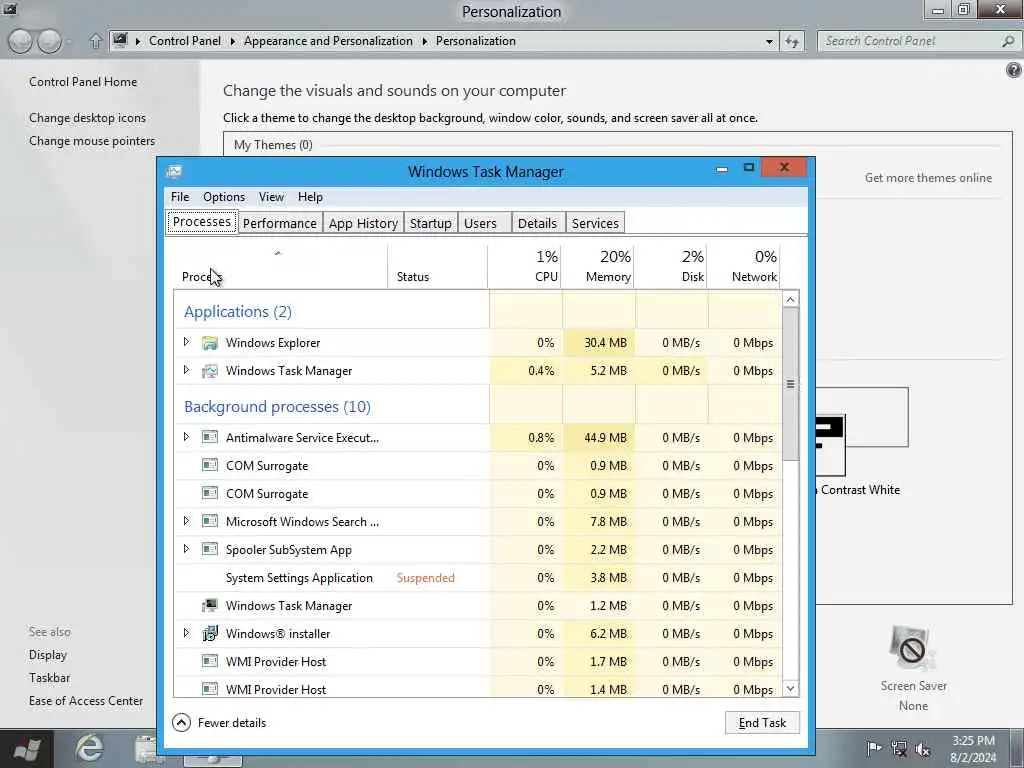Expand the Windows installer row

point(186,633)
